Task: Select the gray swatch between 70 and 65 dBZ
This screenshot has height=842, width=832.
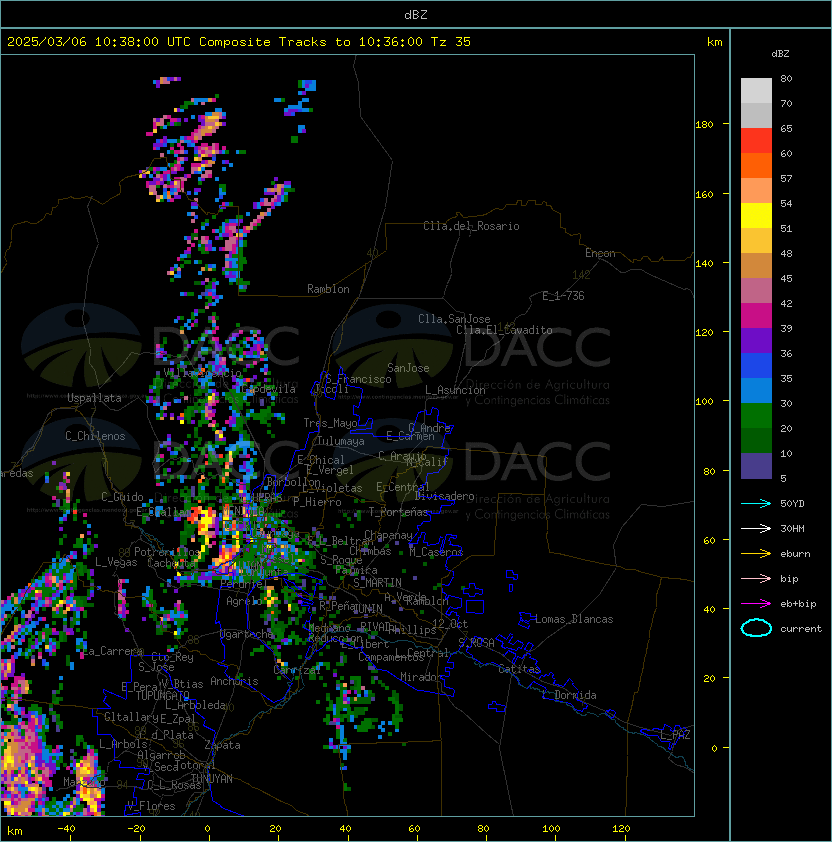Action: pos(756,115)
